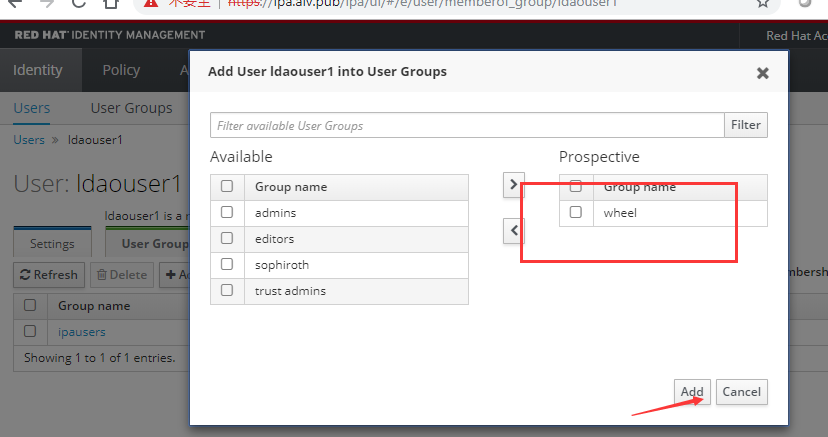Click the Cancel button
The height and width of the screenshot is (437, 828).
click(x=741, y=392)
